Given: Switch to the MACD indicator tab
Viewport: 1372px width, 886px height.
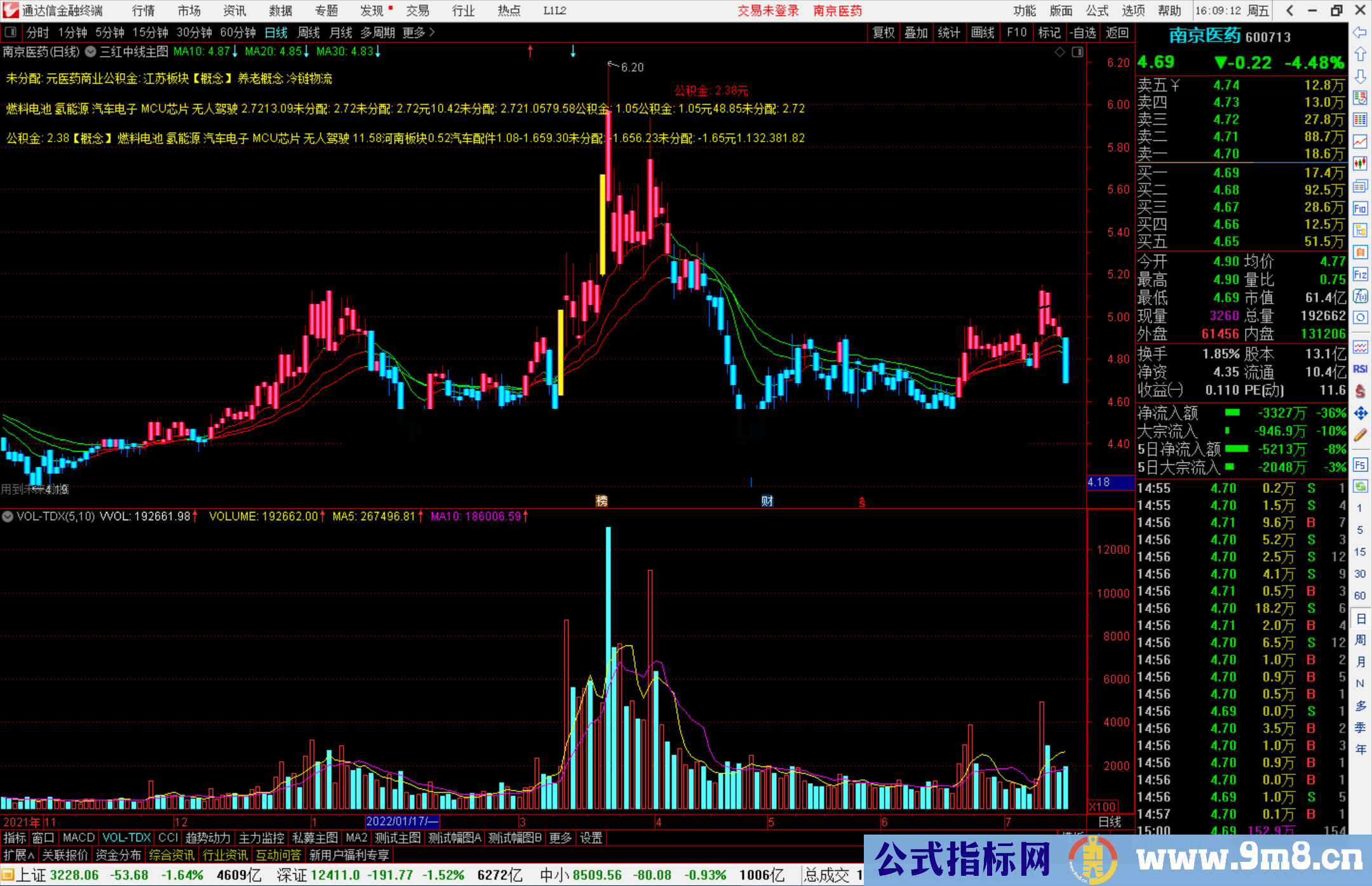Looking at the screenshot, I should pyautogui.click(x=78, y=838).
